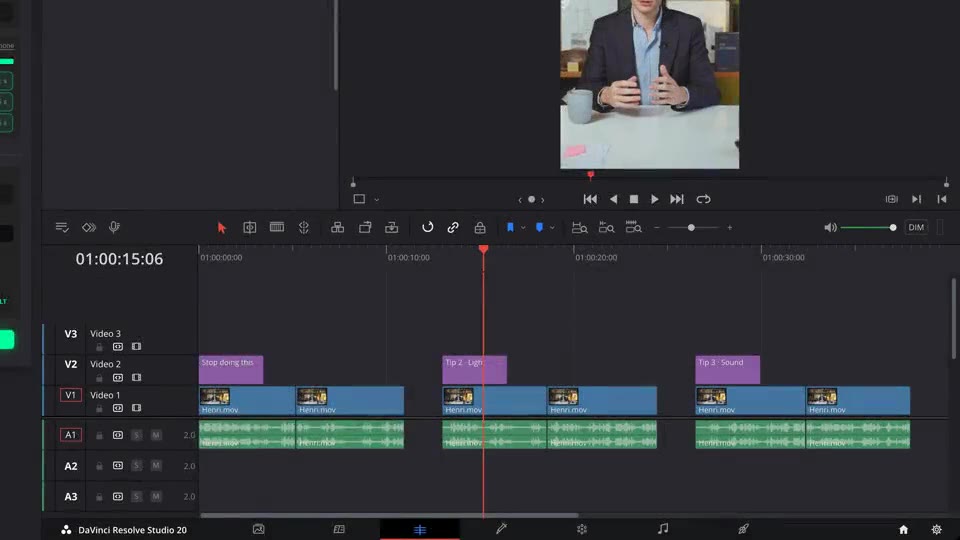
Task: Open Project Manager home icon
Action: point(903,530)
